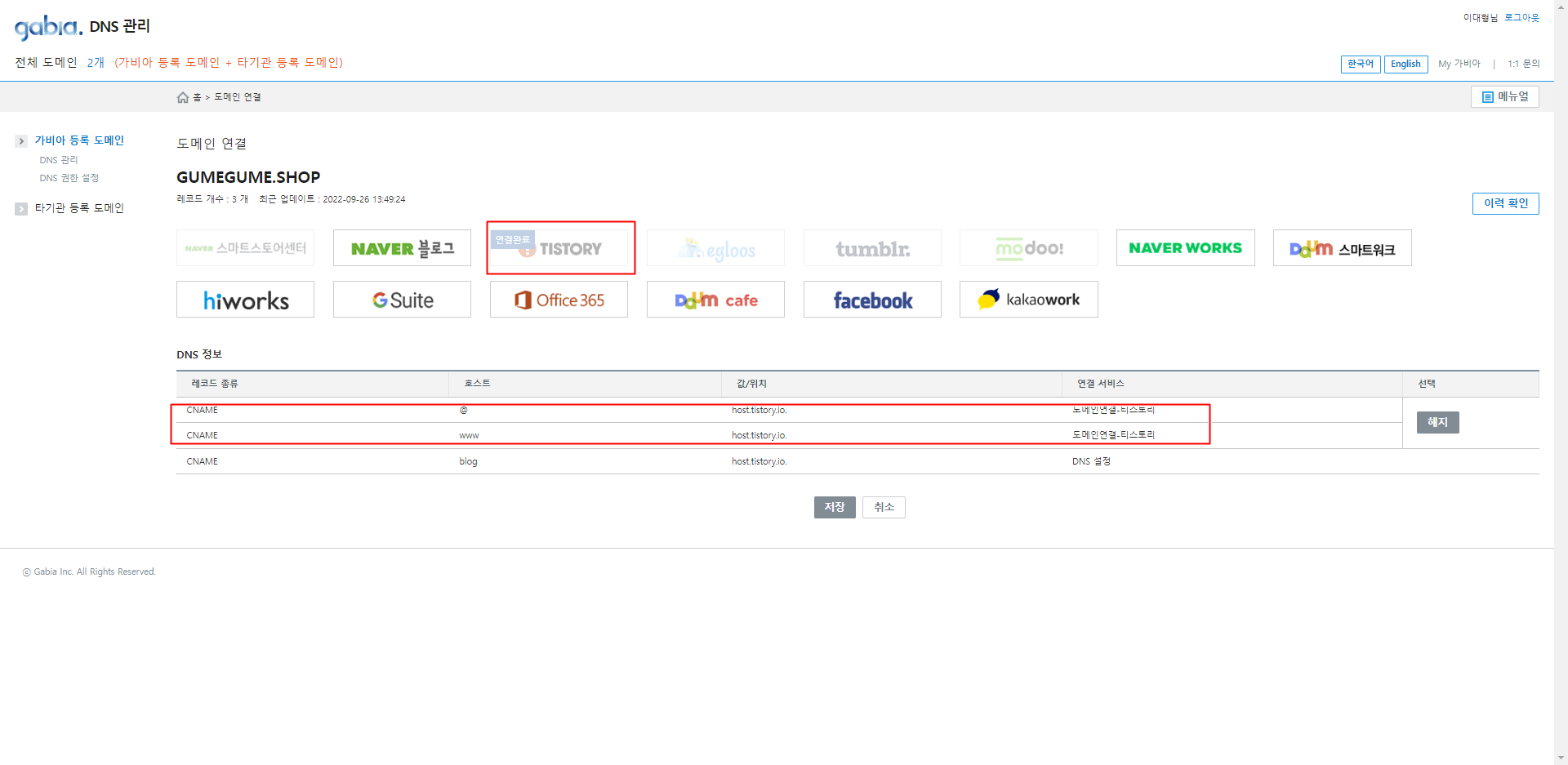Select the facebook service tile
Image resolution: width=1568 pixels, height=765 pixels.
(x=872, y=300)
